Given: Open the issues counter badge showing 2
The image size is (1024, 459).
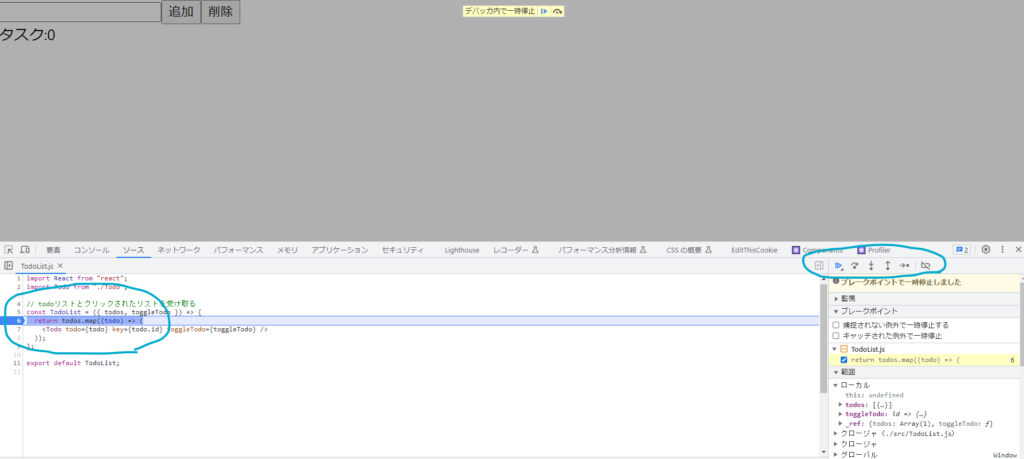Looking at the screenshot, I should (x=962, y=249).
